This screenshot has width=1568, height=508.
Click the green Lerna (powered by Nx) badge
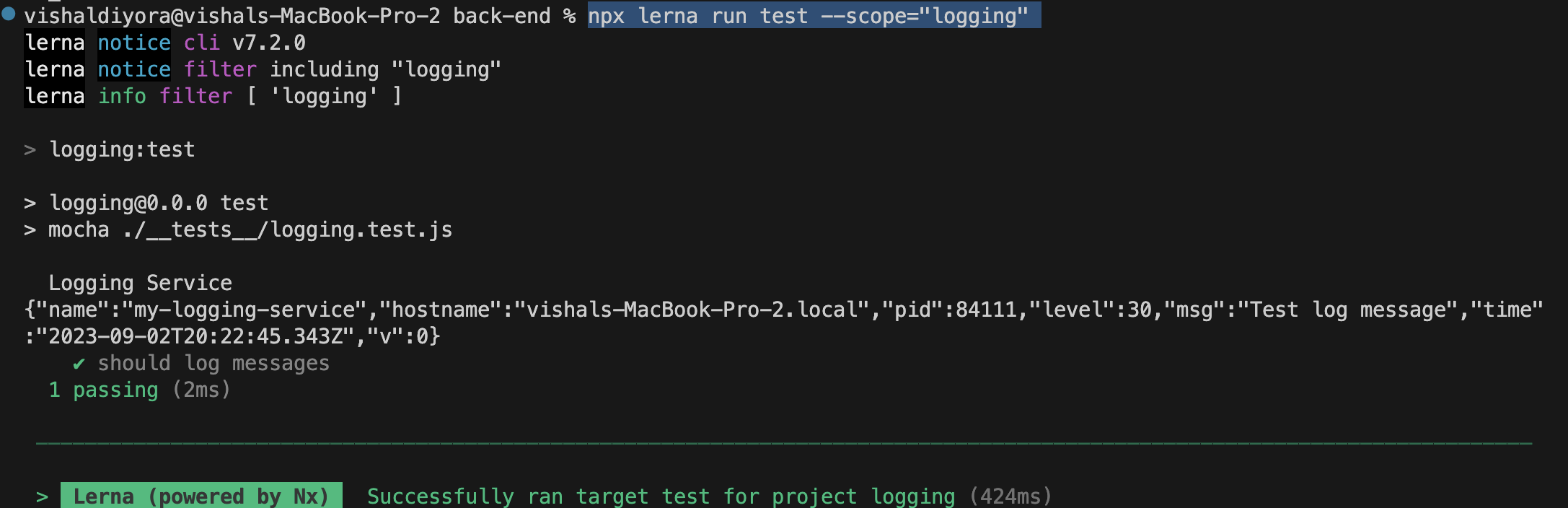(x=201, y=496)
